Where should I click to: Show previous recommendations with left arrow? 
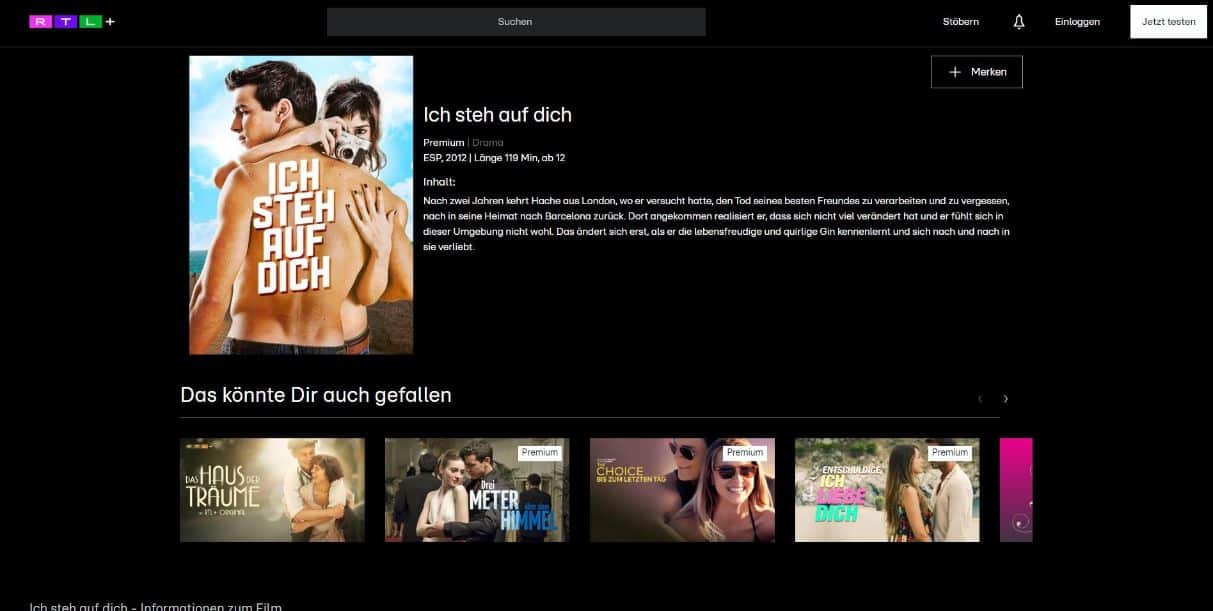coord(980,399)
